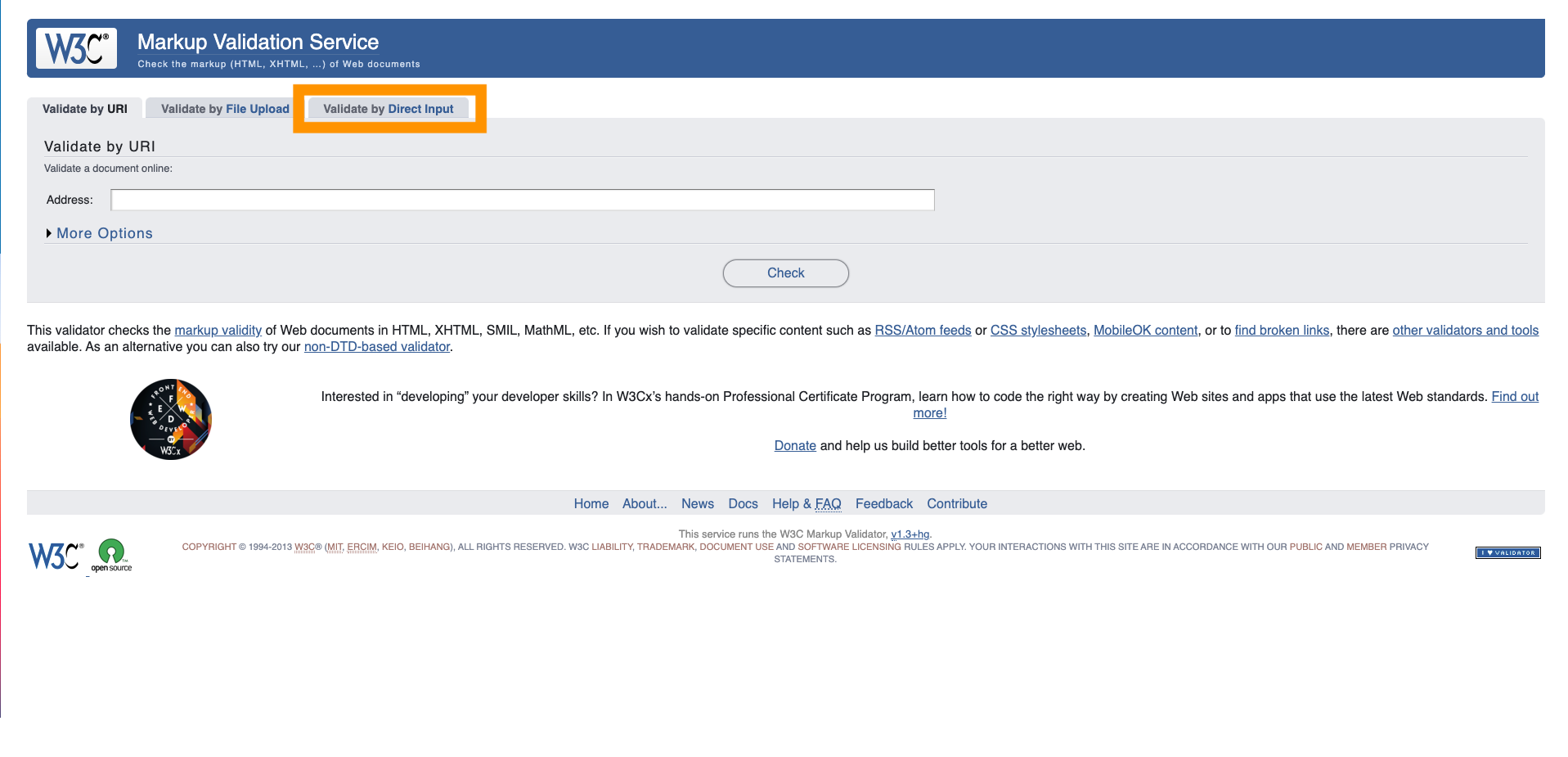This screenshot has height=757, width=1568.
Task: Open the KEIO link in copyright notice
Action: tap(393, 547)
